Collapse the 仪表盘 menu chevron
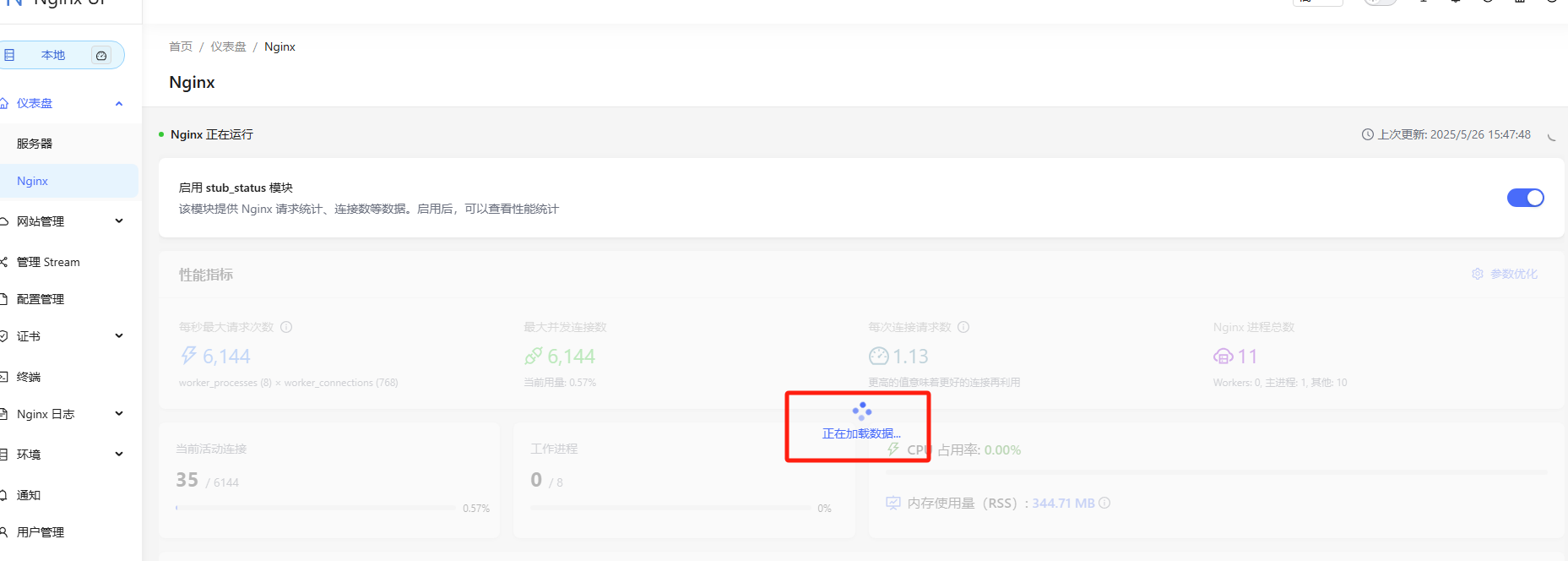 (119, 103)
